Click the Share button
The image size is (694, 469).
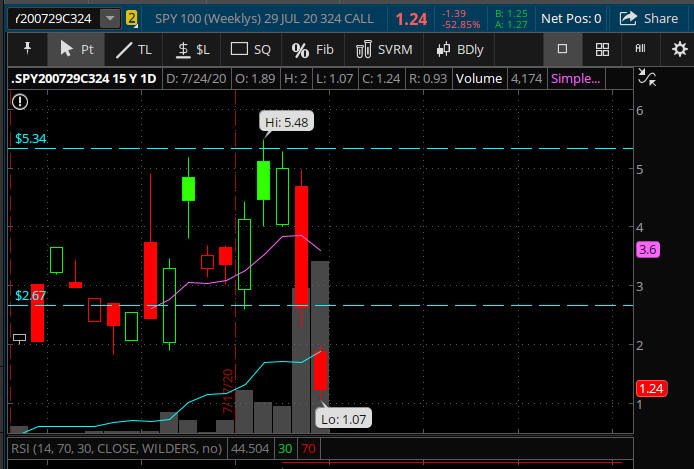click(x=649, y=18)
